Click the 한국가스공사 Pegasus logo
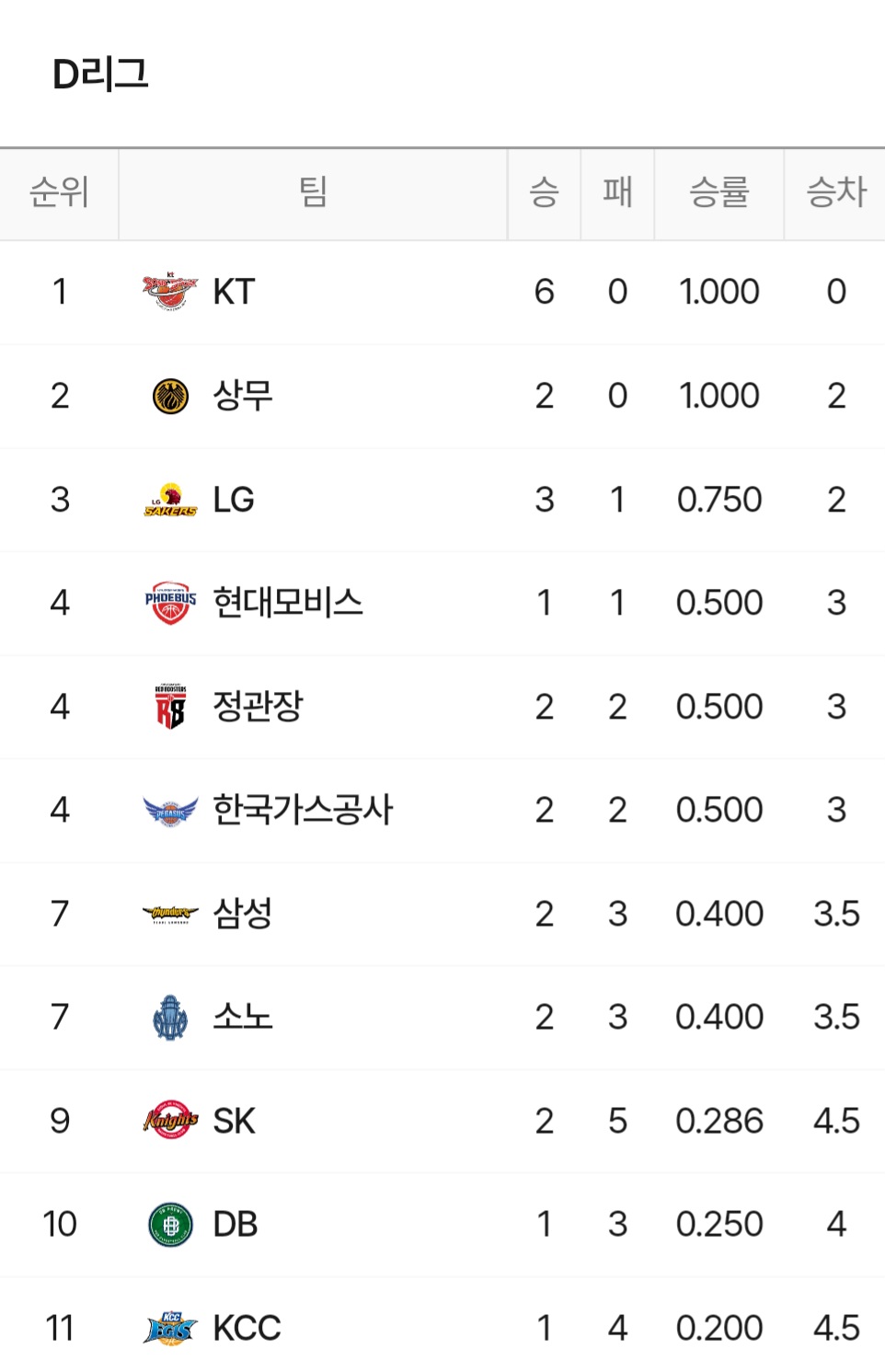885x1372 pixels. (170, 811)
